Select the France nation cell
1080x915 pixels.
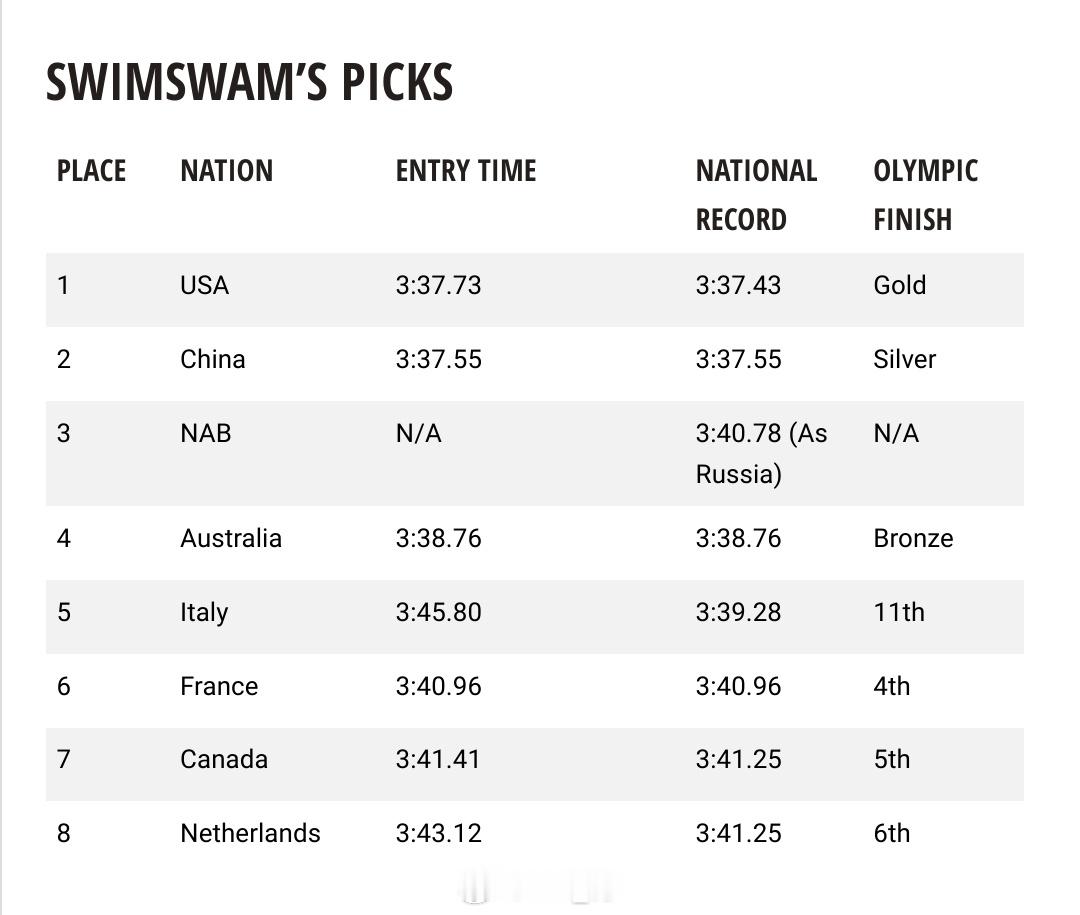(219, 686)
